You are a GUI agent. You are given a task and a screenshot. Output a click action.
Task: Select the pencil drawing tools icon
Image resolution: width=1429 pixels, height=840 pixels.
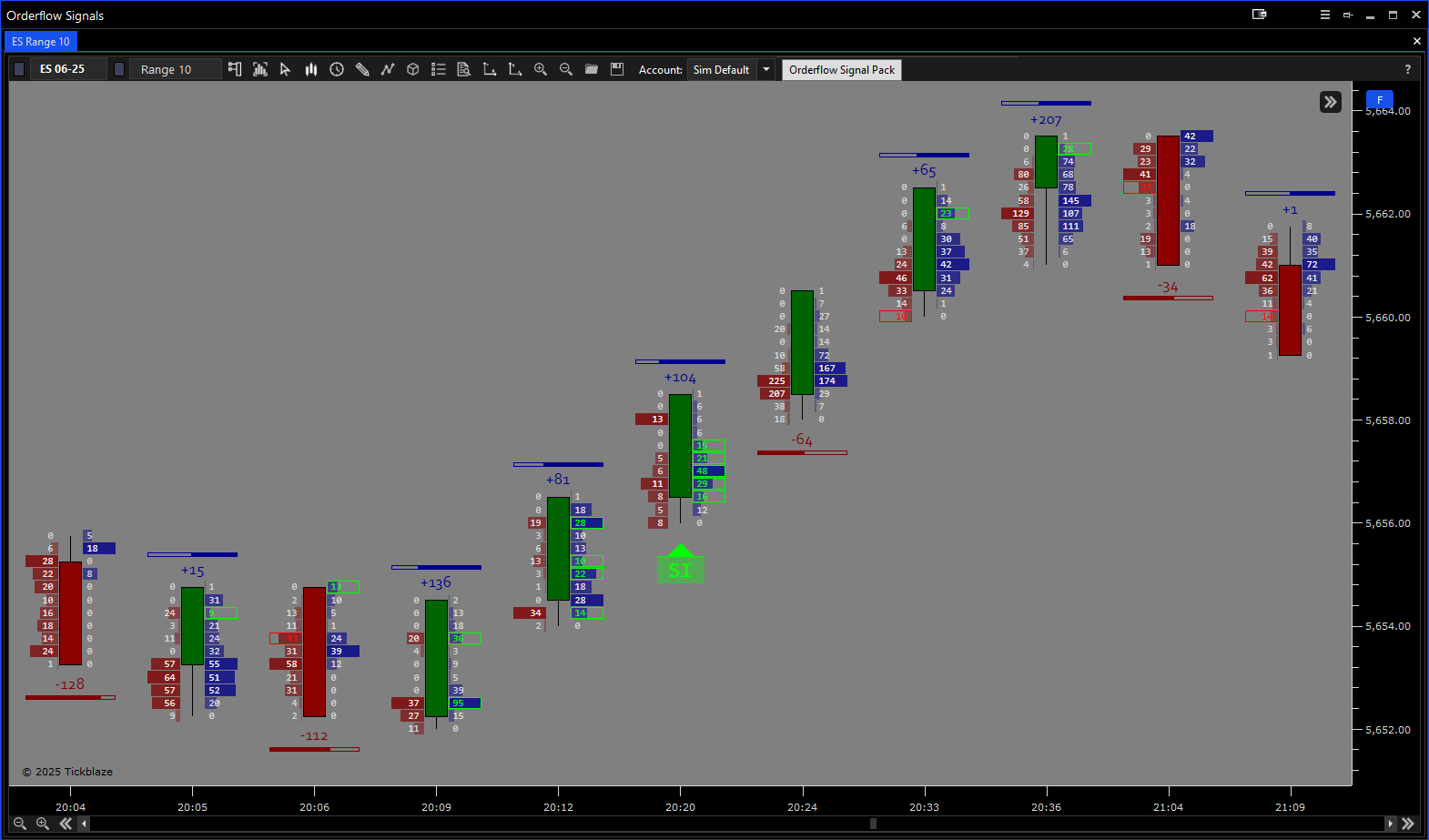[362, 69]
